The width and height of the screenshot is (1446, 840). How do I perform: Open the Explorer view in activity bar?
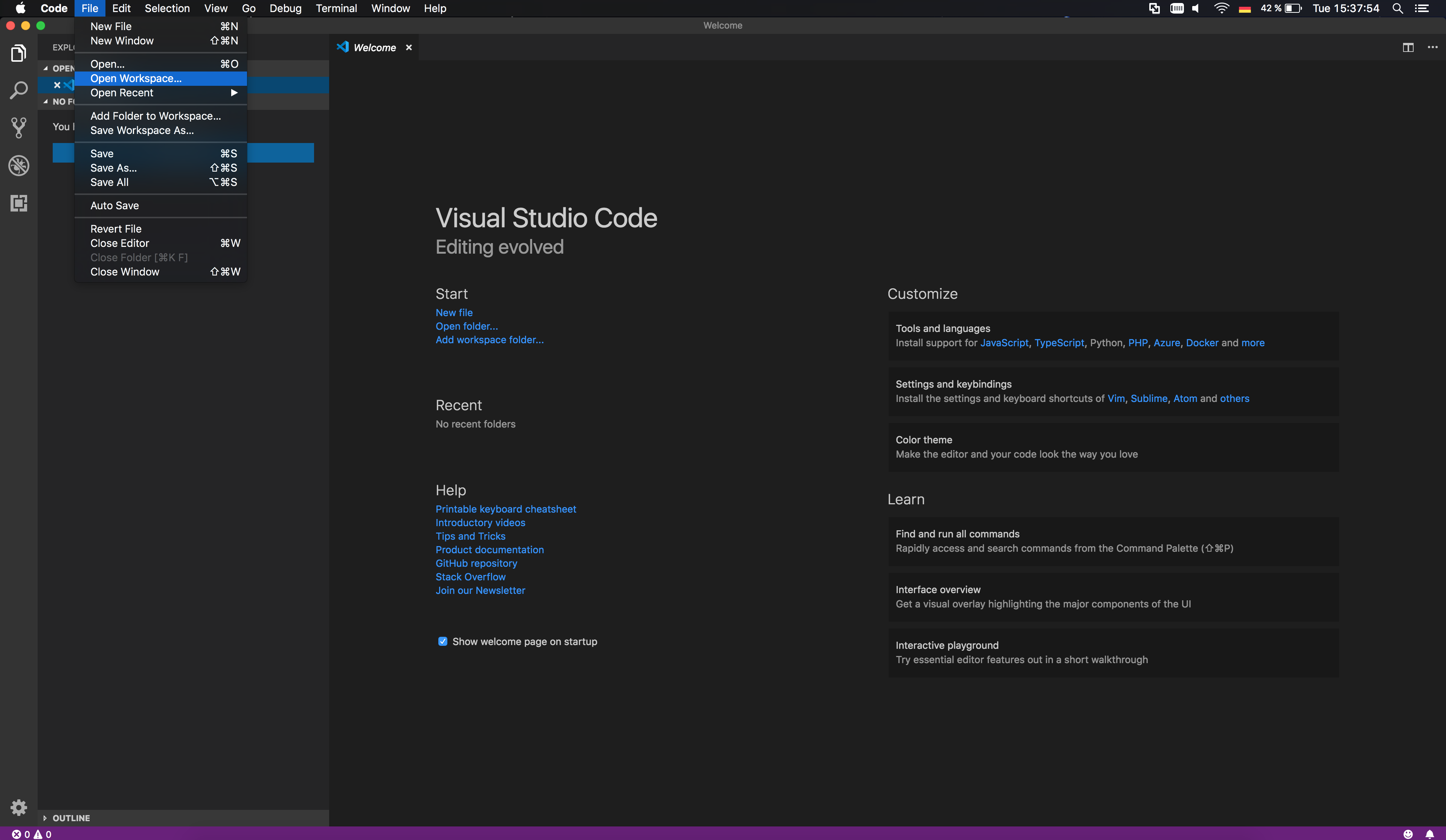[x=18, y=53]
